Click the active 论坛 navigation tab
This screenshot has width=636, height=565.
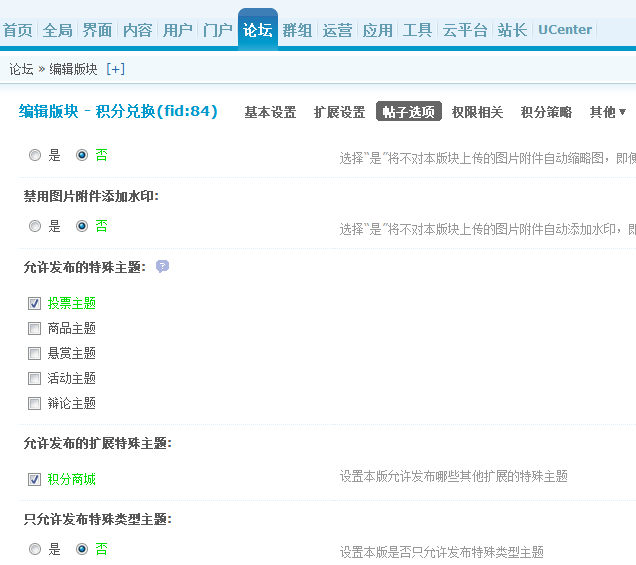[258, 30]
